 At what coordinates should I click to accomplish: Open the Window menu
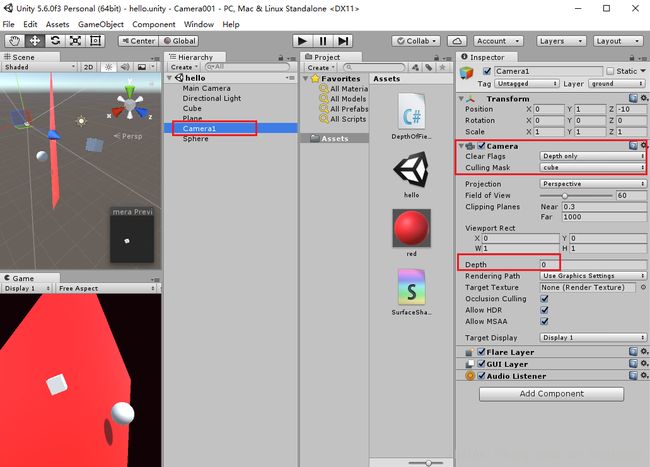(199, 24)
